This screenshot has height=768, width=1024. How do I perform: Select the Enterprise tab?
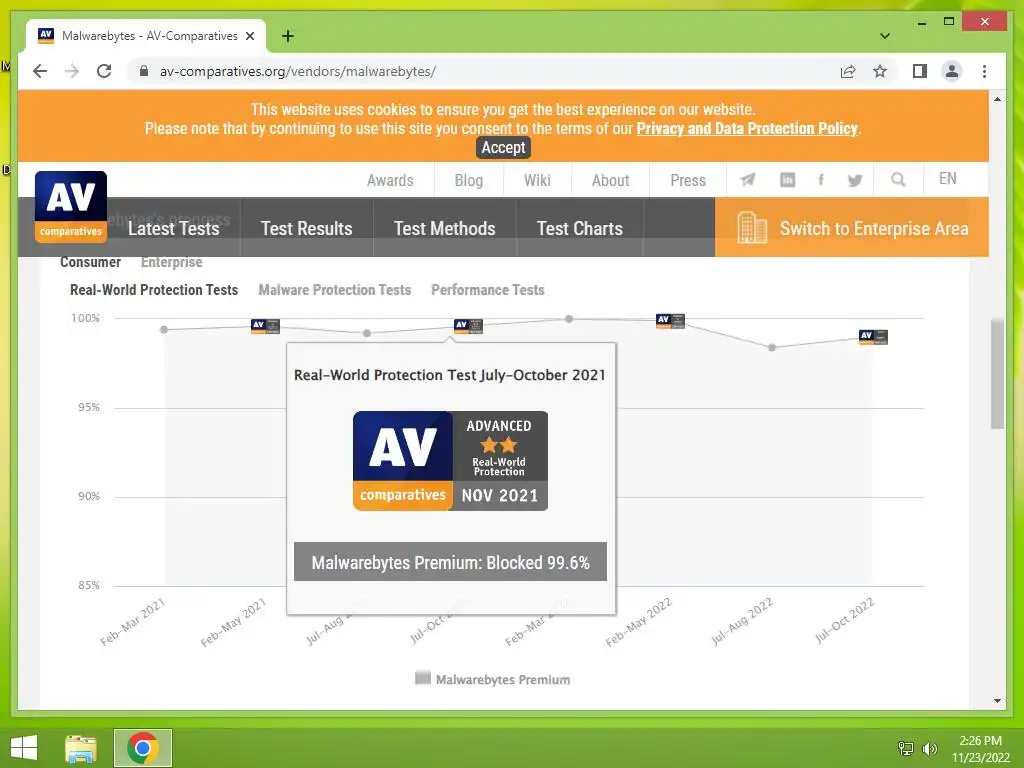172,262
